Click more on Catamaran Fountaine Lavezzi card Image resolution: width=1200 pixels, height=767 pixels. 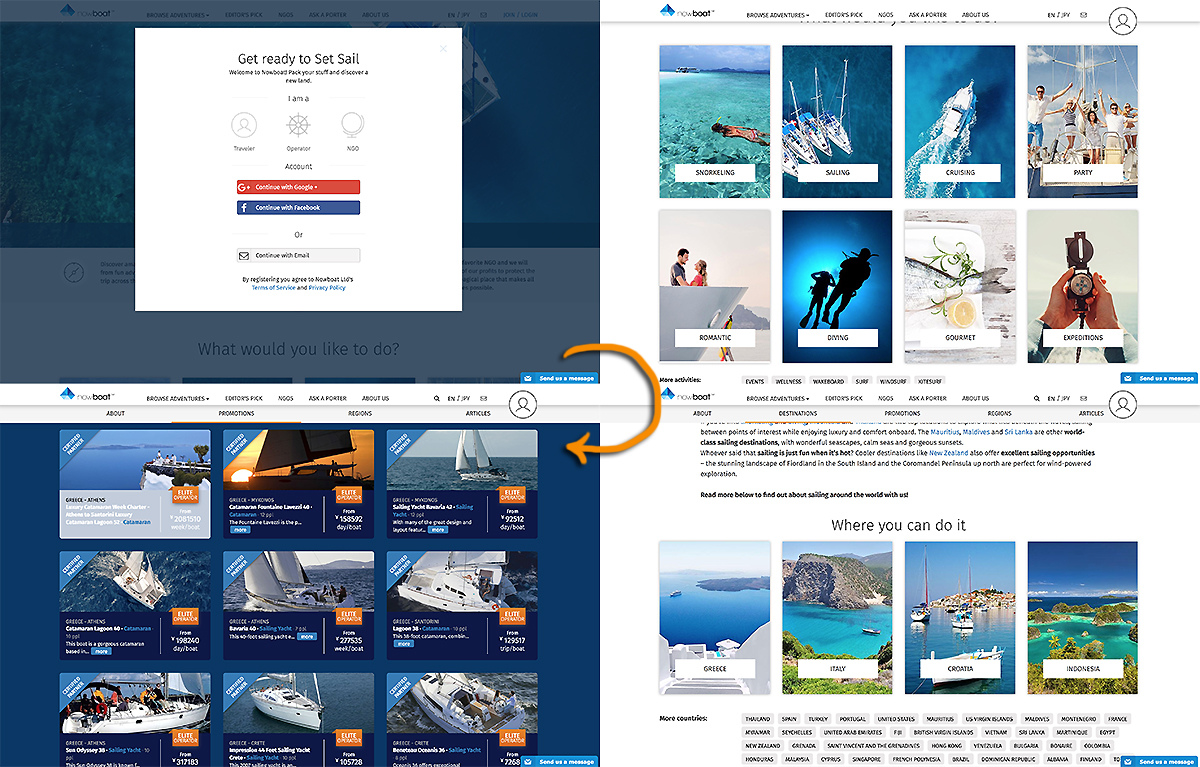[x=240, y=530]
